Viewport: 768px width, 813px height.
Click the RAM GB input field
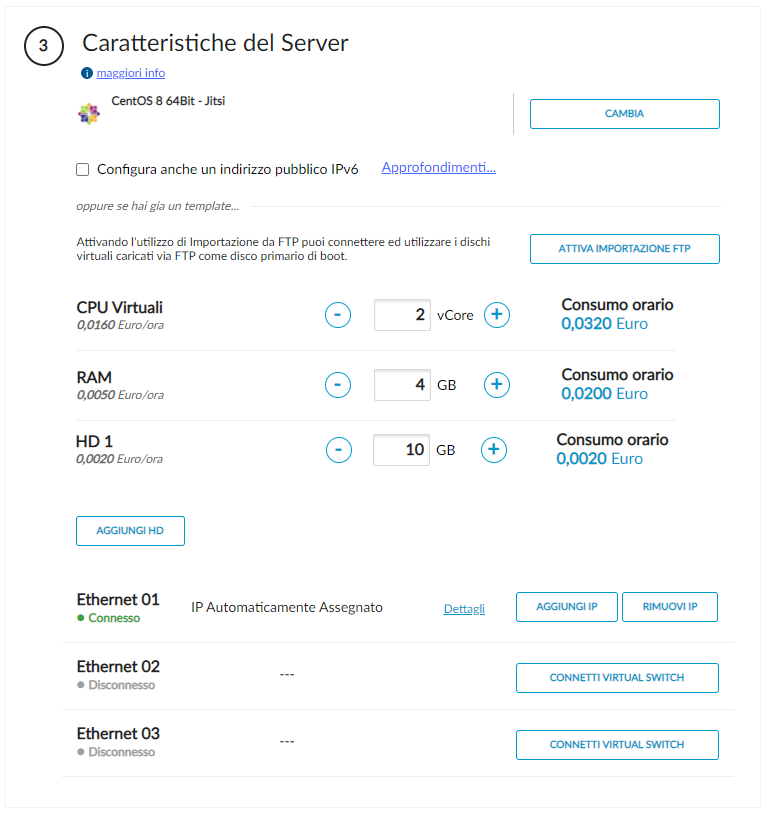402,385
